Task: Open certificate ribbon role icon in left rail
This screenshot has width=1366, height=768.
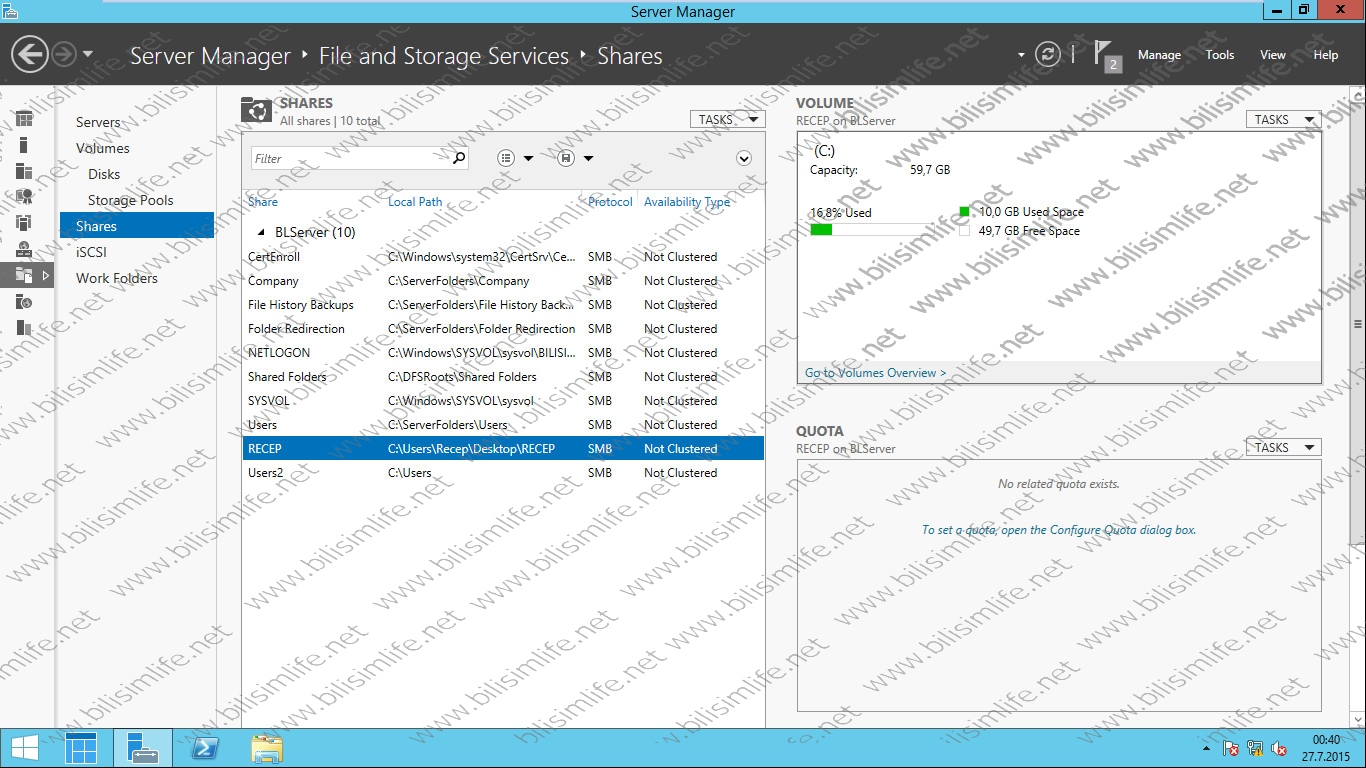Action: coord(24,197)
